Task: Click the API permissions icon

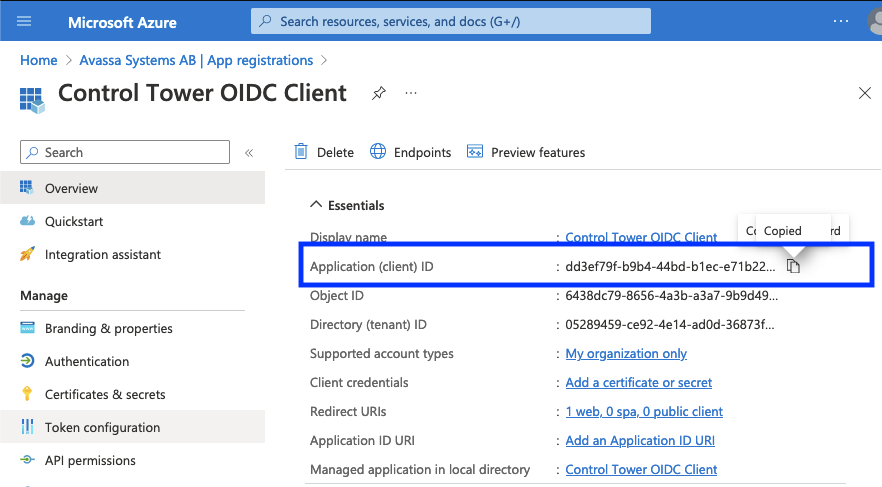Action: coord(27,459)
